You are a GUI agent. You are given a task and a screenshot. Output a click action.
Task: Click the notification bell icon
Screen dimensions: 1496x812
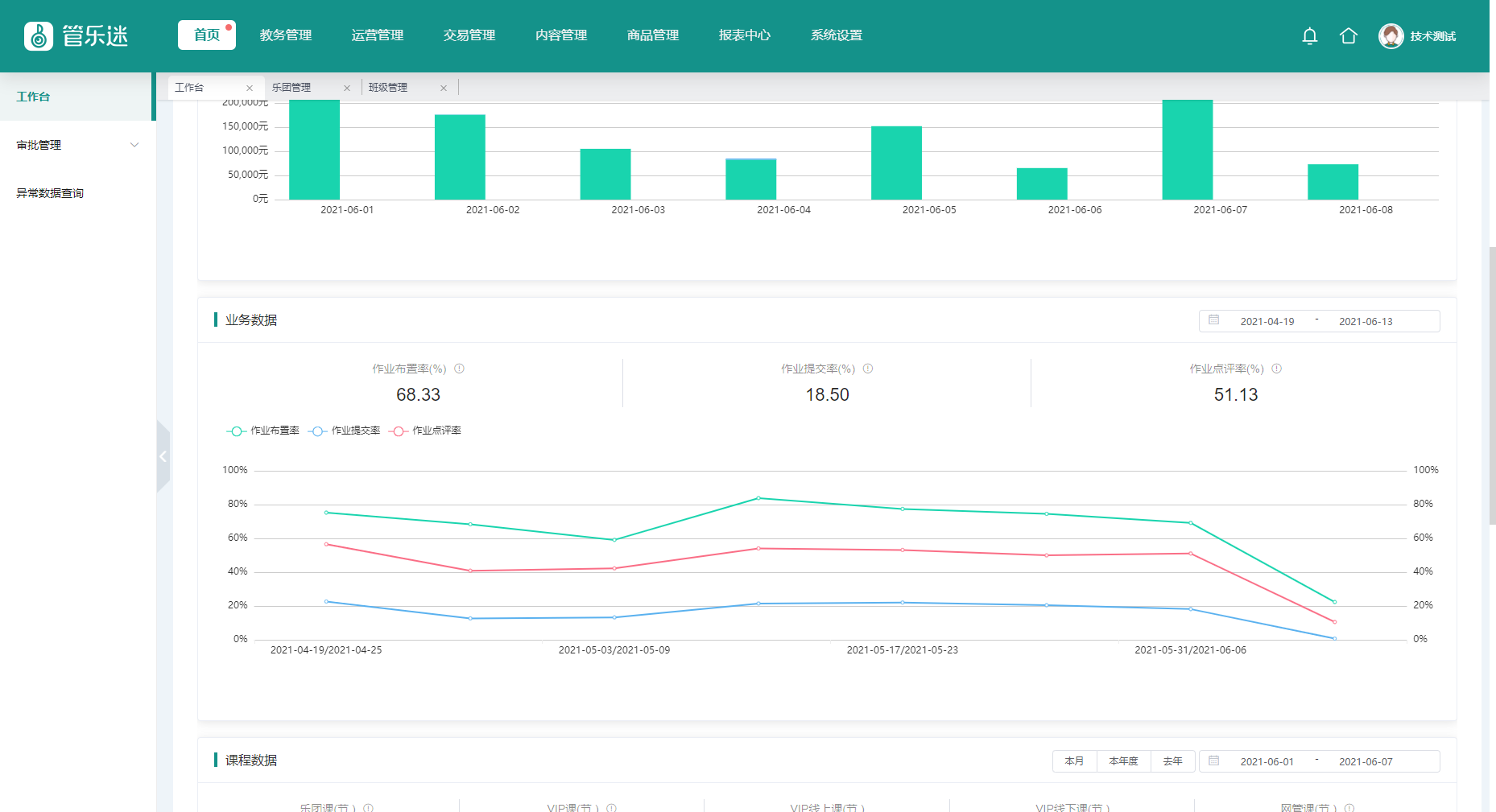(x=1309, y=36)
